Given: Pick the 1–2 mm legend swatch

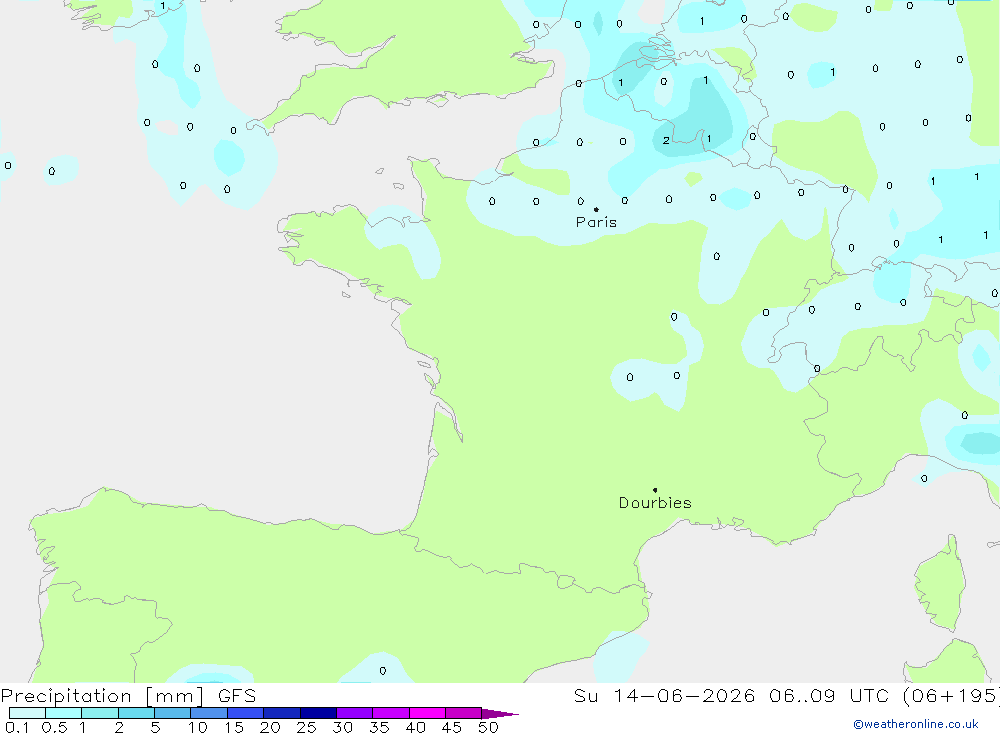Looking at the screenshot, I should tap(100, 713).
